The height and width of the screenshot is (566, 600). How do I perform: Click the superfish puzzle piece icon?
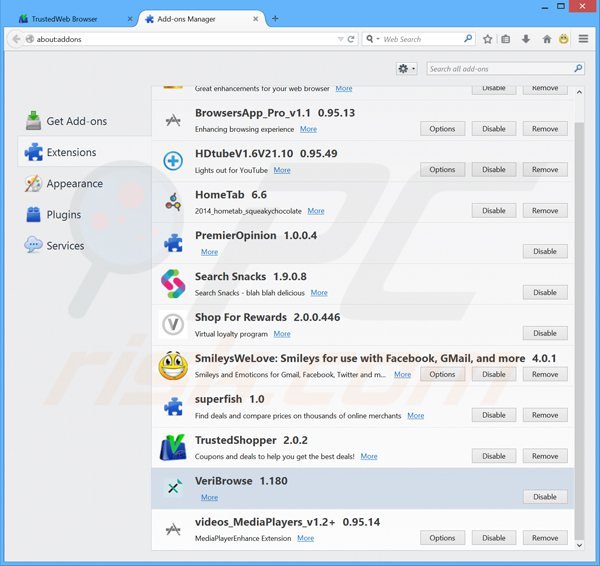[173, 406]
